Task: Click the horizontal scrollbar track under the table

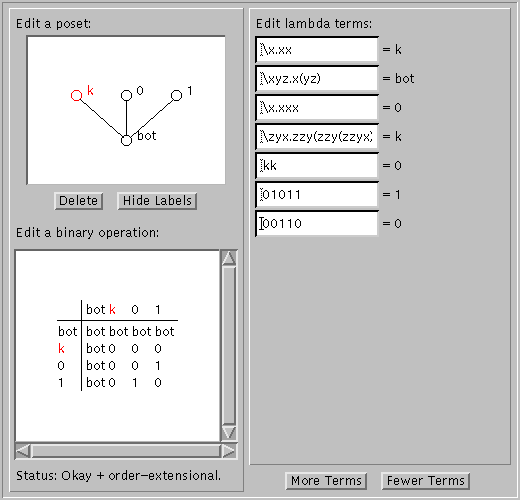Action: (126, 451)
